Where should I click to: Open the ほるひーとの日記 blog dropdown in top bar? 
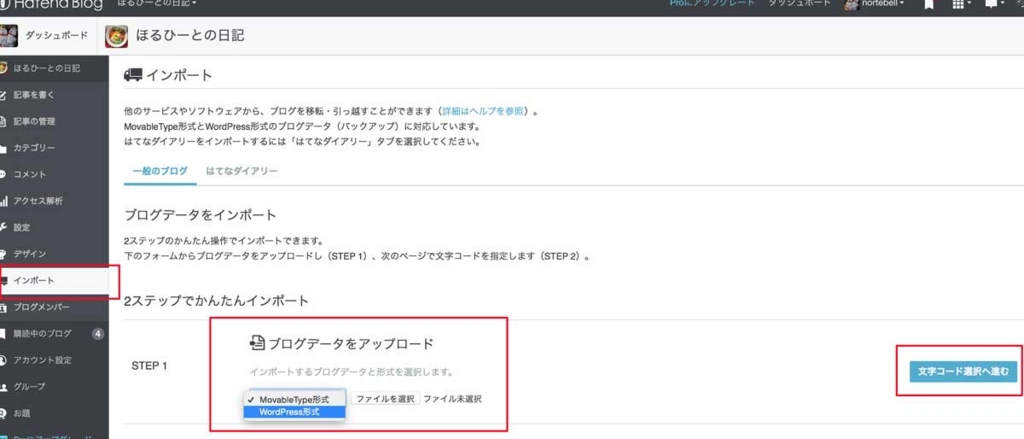pos(157,4)
